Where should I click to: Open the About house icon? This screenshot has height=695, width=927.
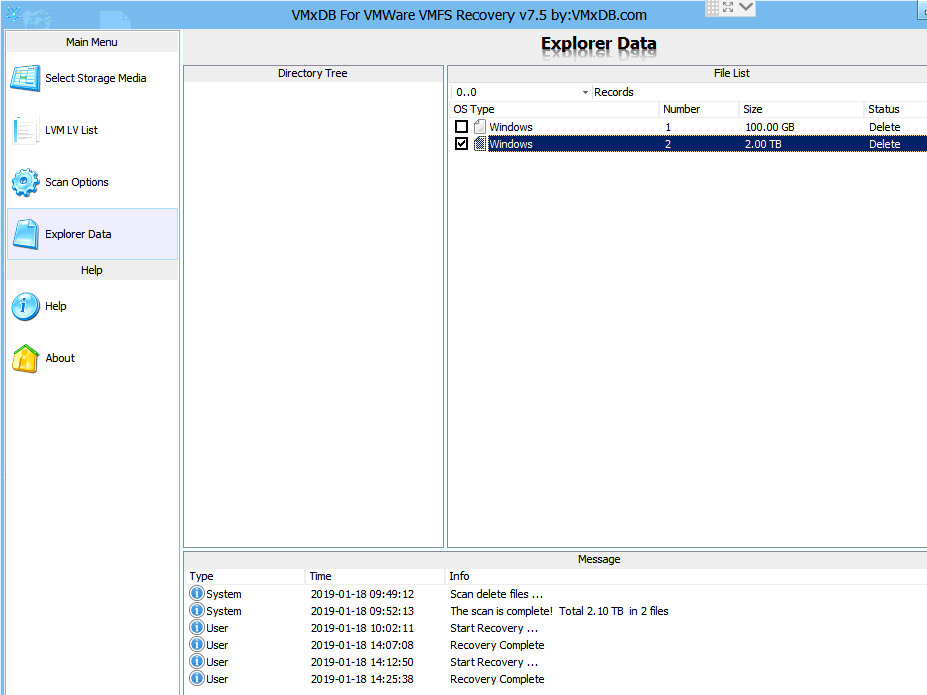[x=25, y=358]
